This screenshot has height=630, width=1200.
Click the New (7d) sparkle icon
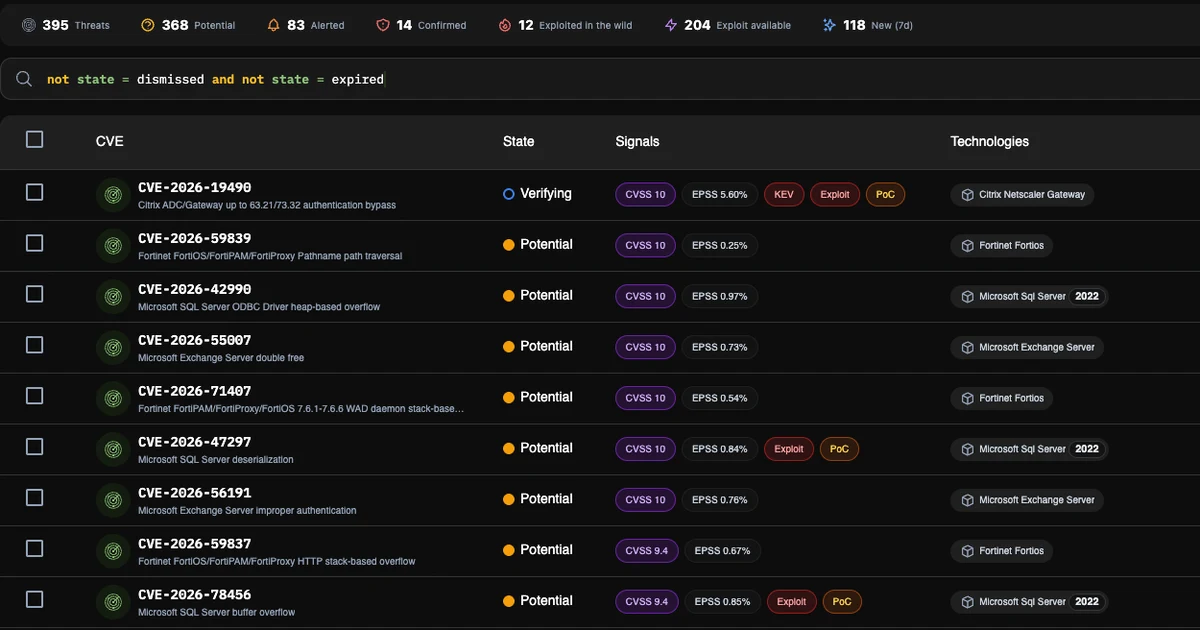tap(829, 25)
